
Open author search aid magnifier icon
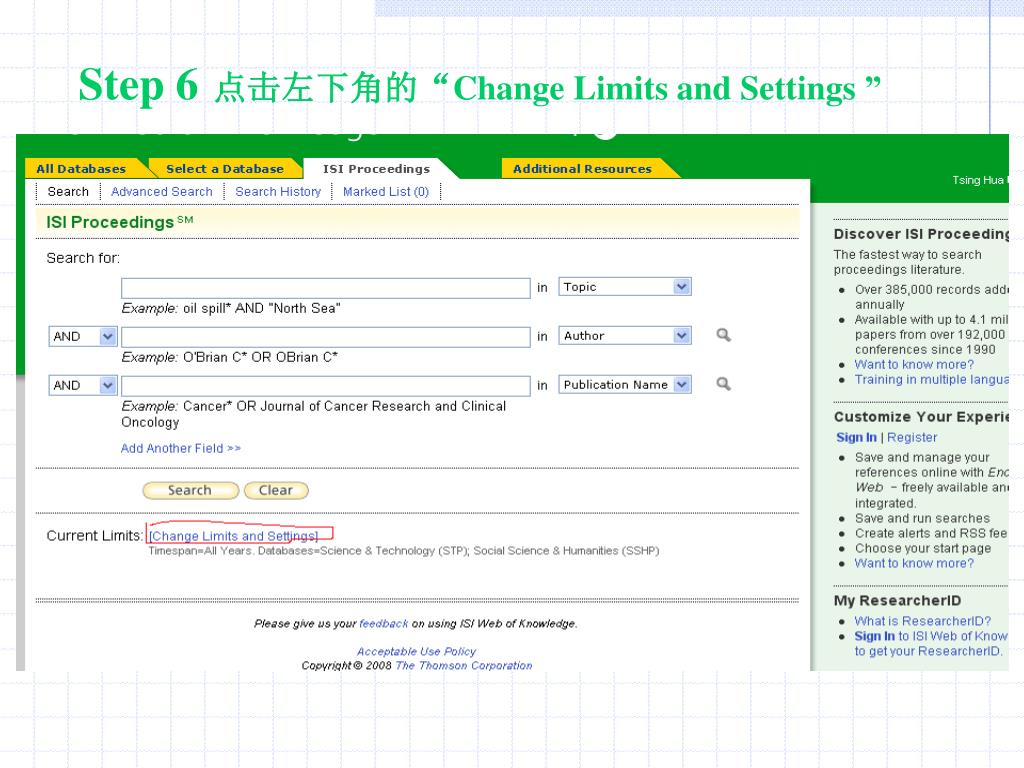(723, 335)
